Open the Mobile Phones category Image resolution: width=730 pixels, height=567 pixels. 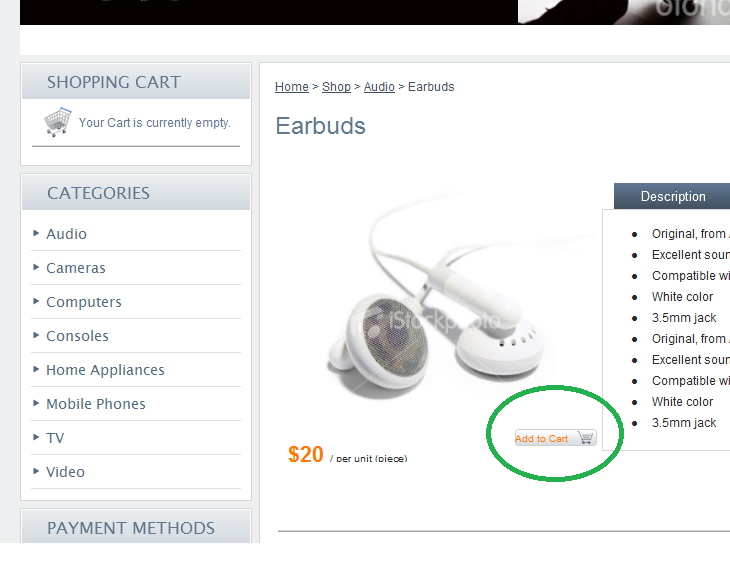coord(95,404)
